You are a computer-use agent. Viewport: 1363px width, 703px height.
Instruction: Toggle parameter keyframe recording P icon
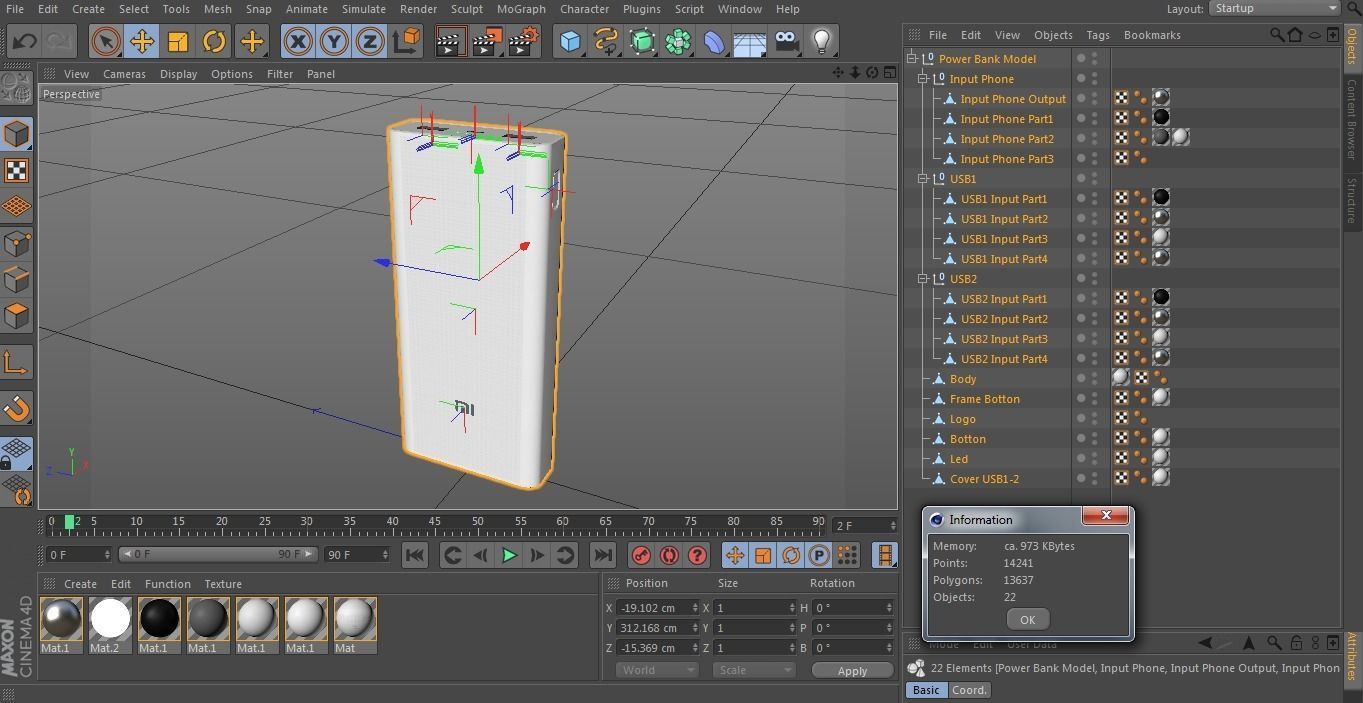819,555
